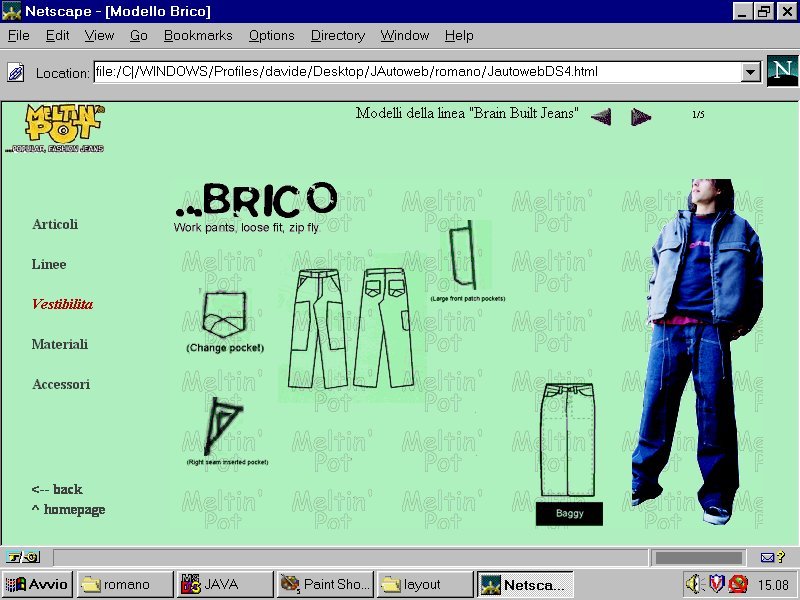Open the Materiali link
The image size is (800, 600).
coord(60,344)
